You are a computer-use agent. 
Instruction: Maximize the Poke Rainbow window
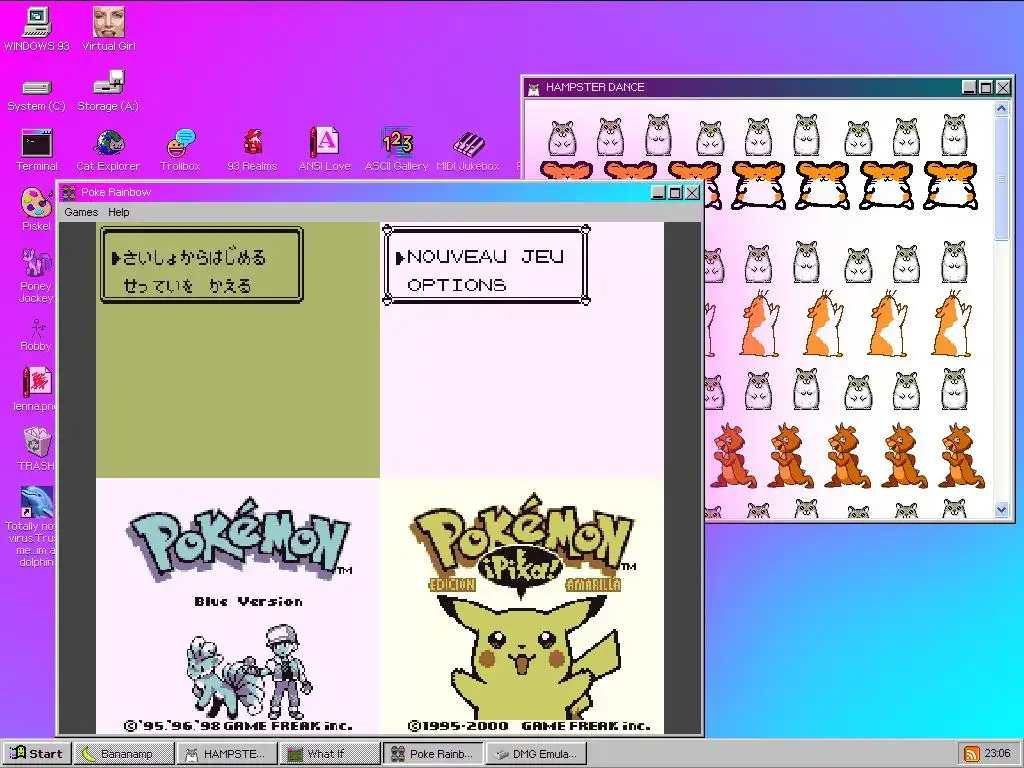(x=675, y=193)
